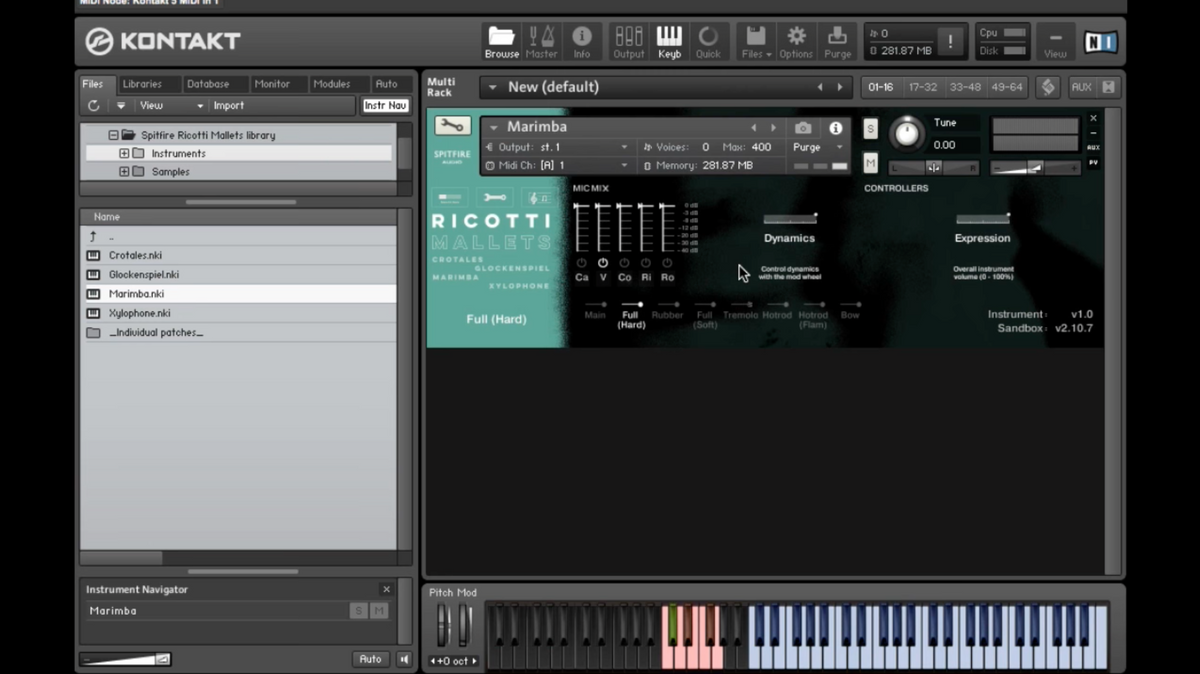The image size is (1200, 674).
Task: Toggle the Keyb on-screen keyboard button
Action: point(669,42)
